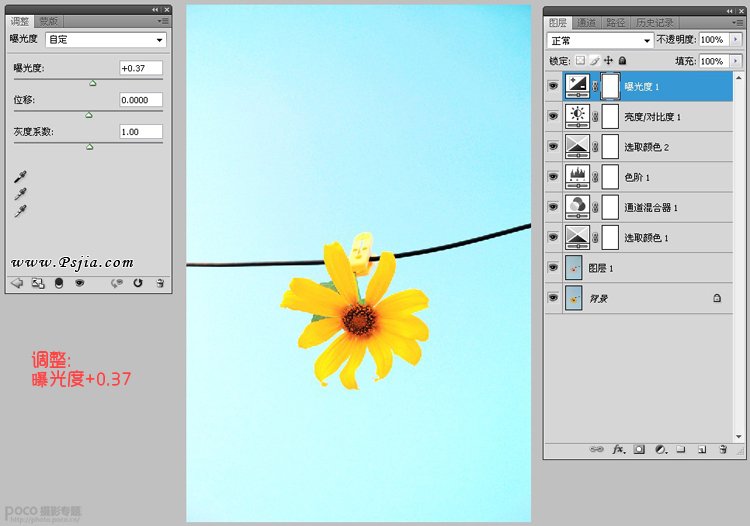Toggle lock image pixels brush icon

click(x=594, y=61)
